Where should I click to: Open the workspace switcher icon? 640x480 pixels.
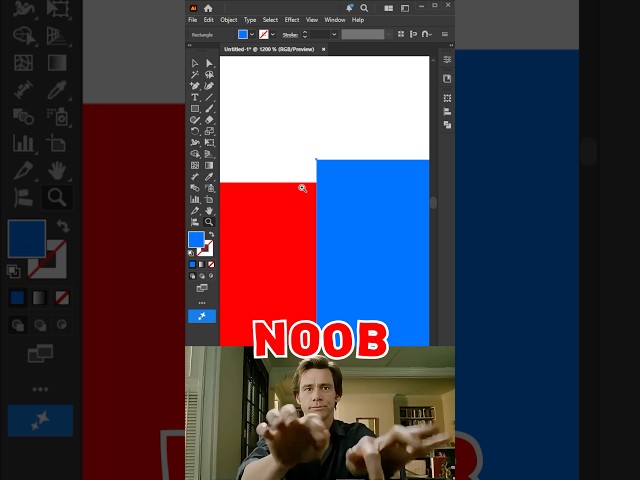click(x=405, y=8)
